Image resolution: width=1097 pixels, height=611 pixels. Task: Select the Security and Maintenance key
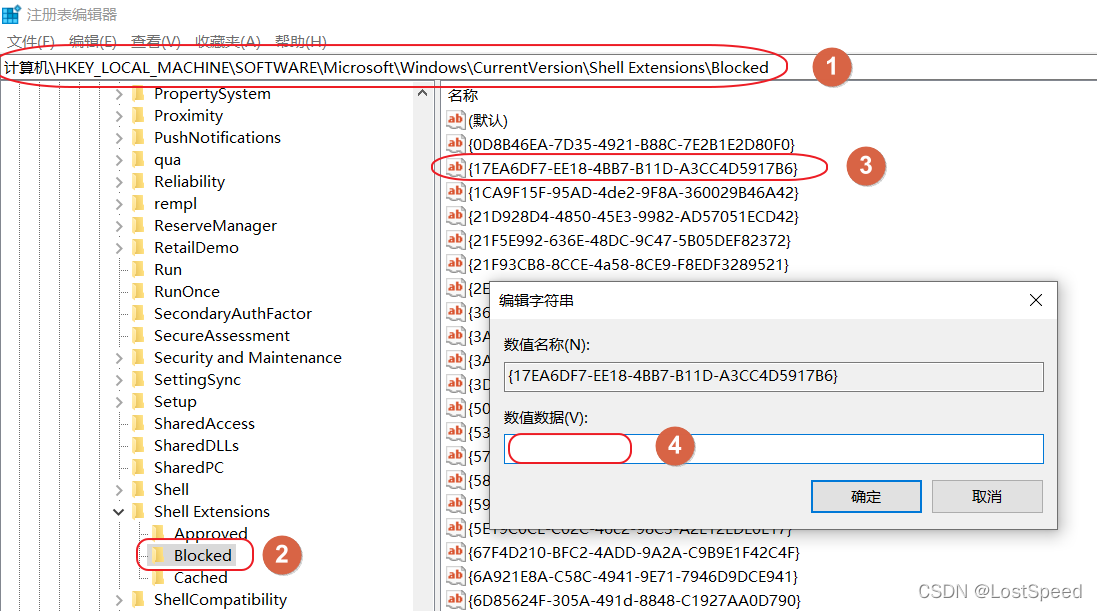tap(248, 358)
